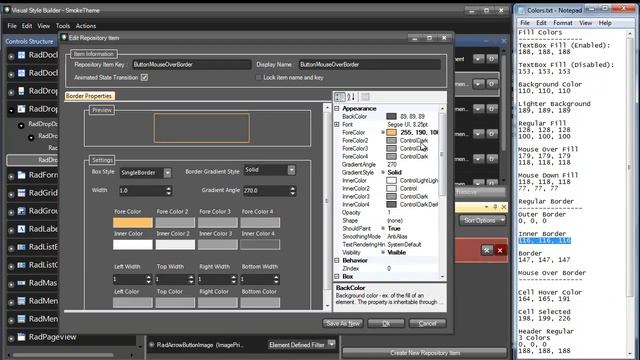The width and height of the screenshot is (640, 360).
Task: Click the RadPageView control icon in tree
Action: 21,337
